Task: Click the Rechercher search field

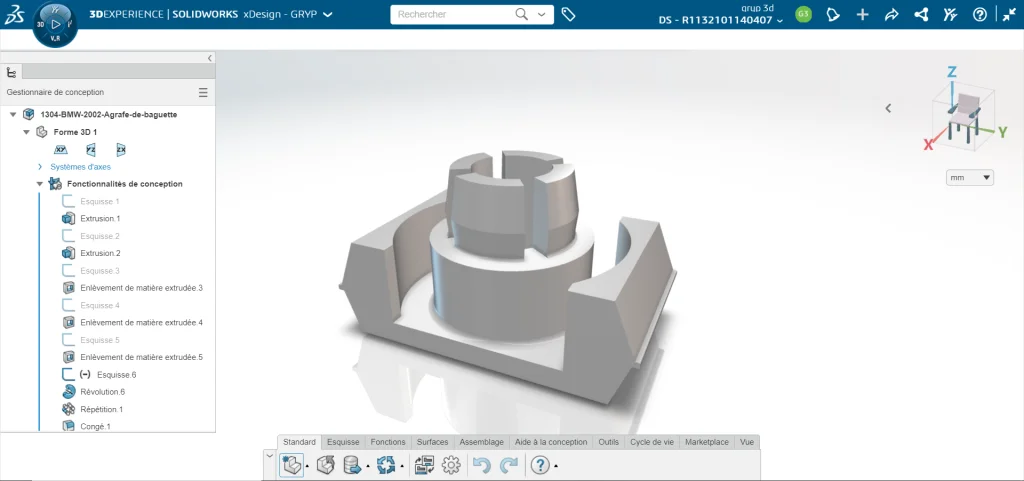Action: (453, 15)
